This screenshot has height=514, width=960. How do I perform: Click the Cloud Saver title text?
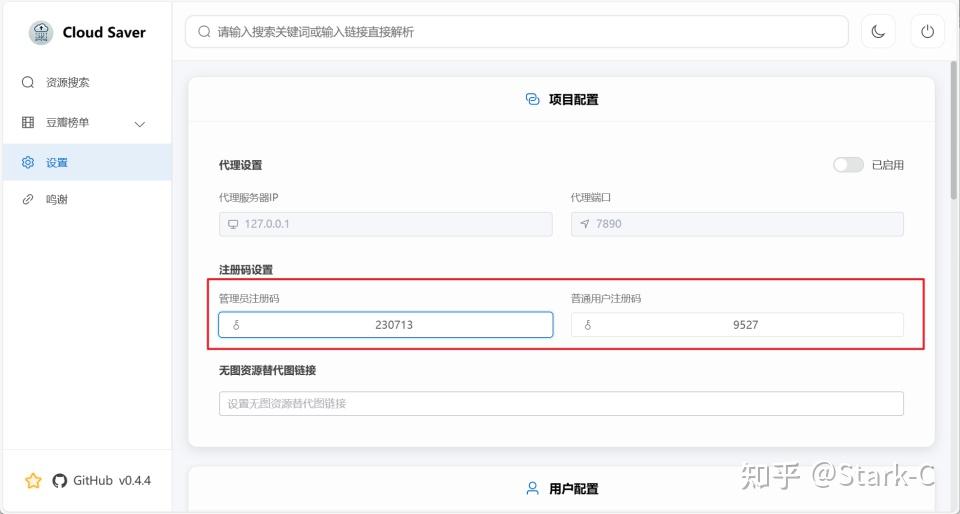point(104,32)
